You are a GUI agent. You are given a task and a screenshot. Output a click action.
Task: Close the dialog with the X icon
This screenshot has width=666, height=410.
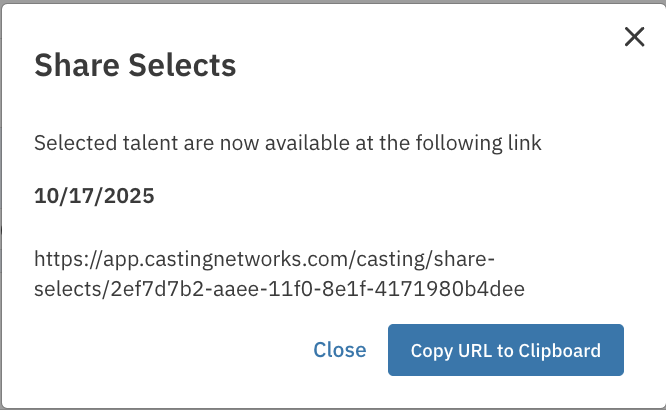tap(634, 38)
